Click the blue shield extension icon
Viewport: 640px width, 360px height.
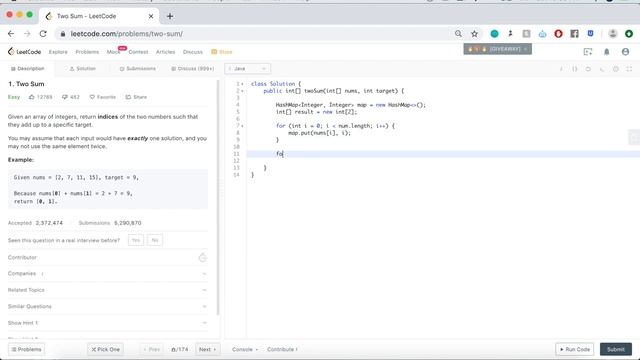(590, 34)
